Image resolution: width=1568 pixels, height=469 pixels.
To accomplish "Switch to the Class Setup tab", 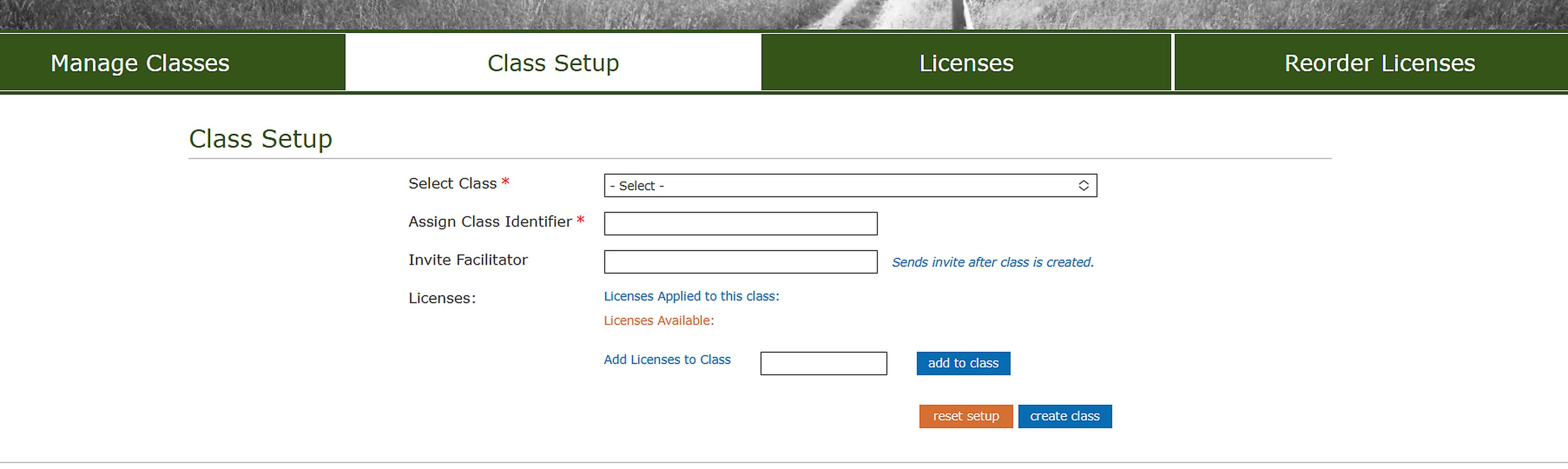I will [x=553, y=64].
